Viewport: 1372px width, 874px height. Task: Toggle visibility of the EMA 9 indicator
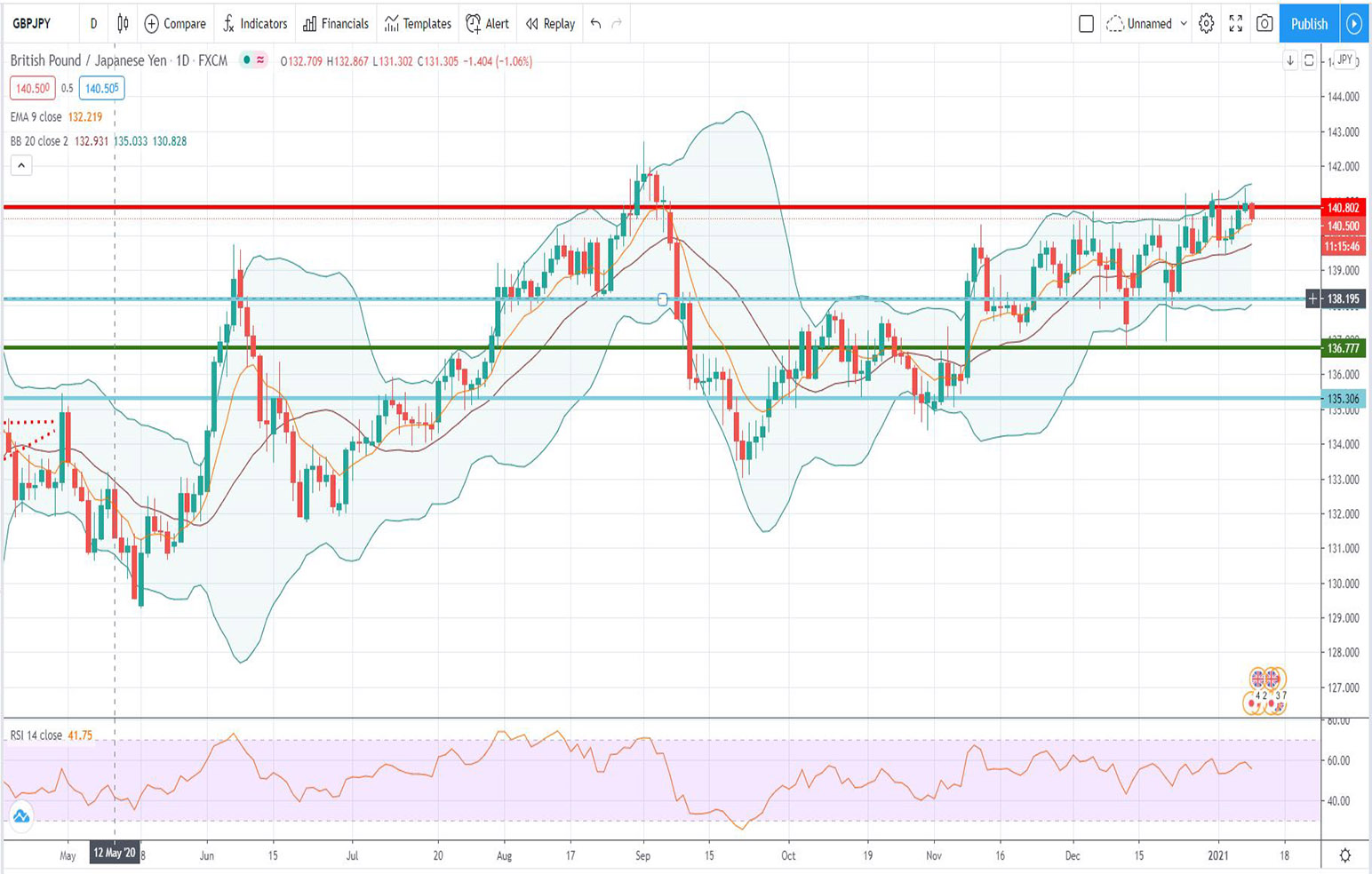36,116
